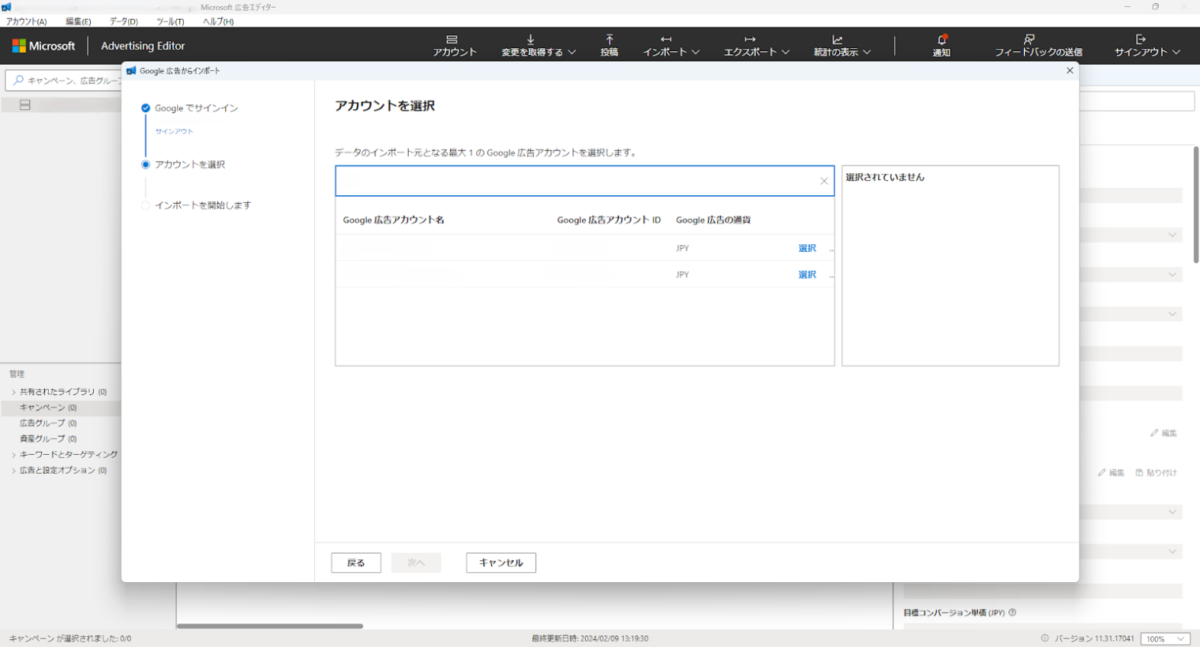1200x647 pixels.
Task: Open the インポート toolbar dropdown
Action: (671, 45)
